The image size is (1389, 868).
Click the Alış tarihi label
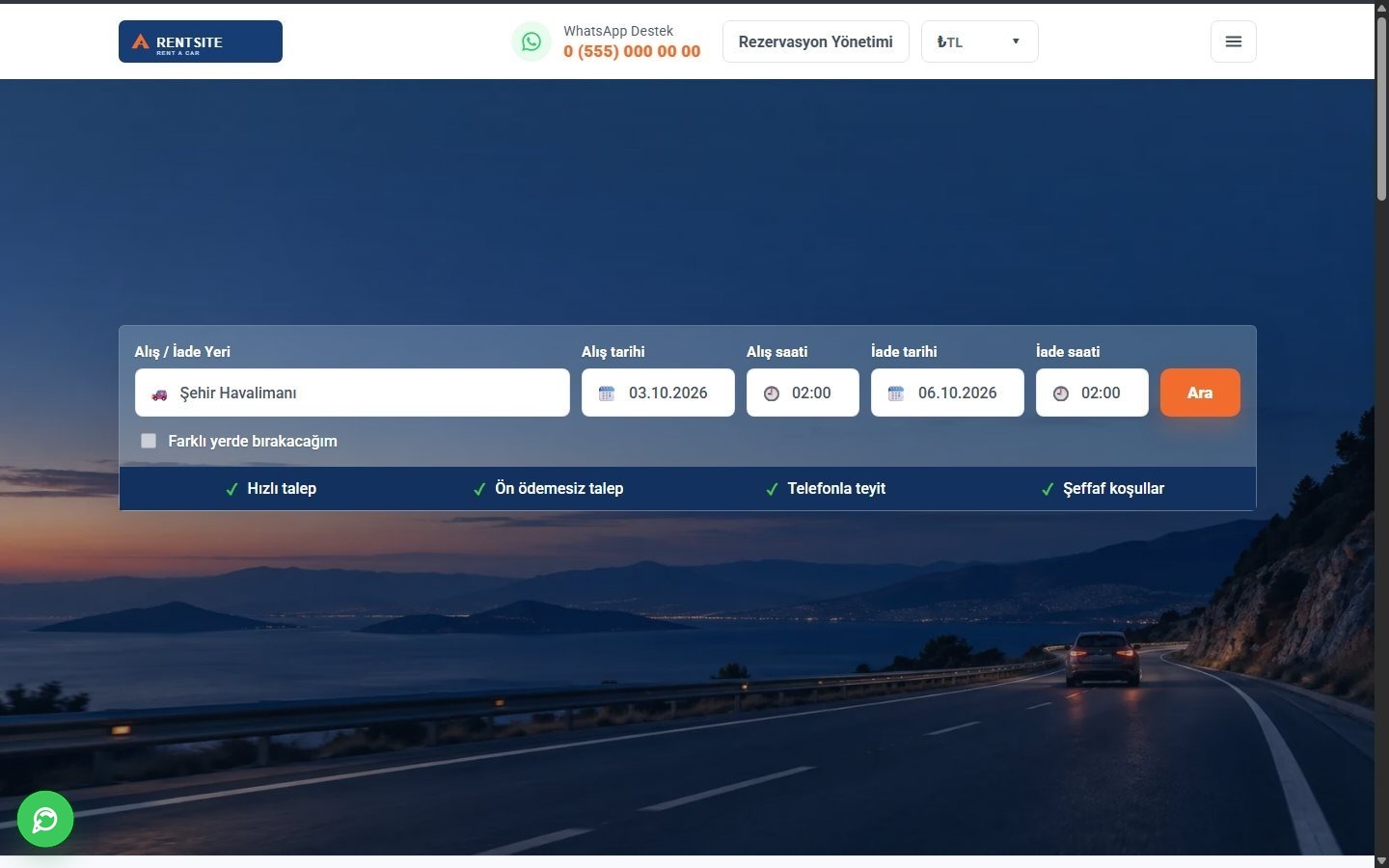point(613,352)
